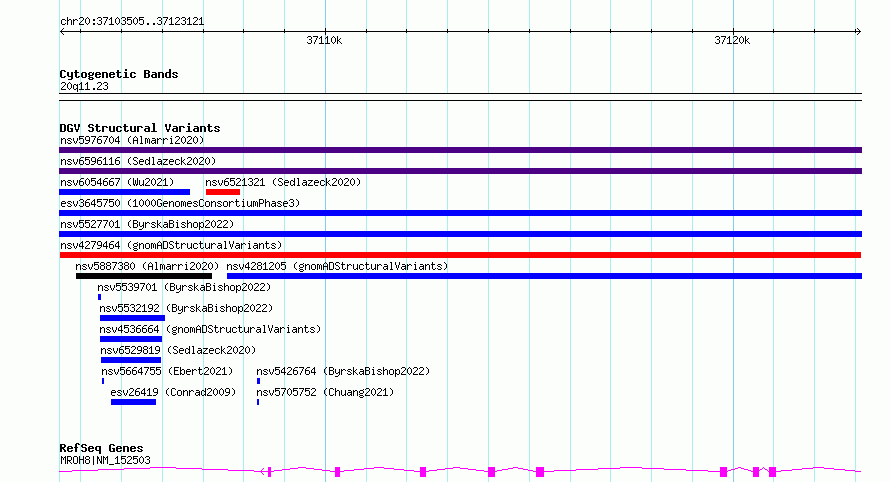The width and height of the screenshot is (890, 482).
Task: Click the DGV Structural Variants track title
Action: 140,128
